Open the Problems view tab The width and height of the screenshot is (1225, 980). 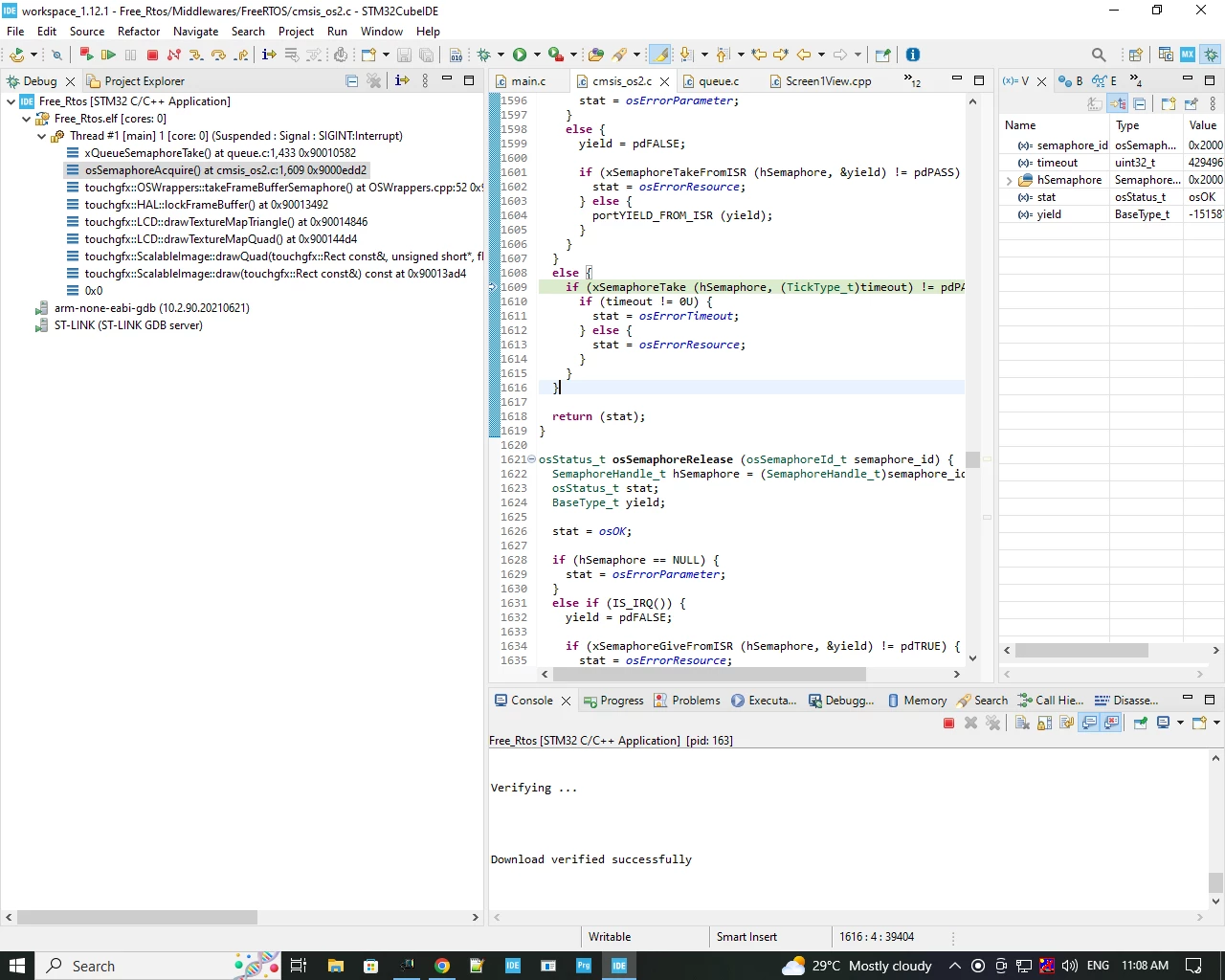pyautogui.click(x=687, y=701)
